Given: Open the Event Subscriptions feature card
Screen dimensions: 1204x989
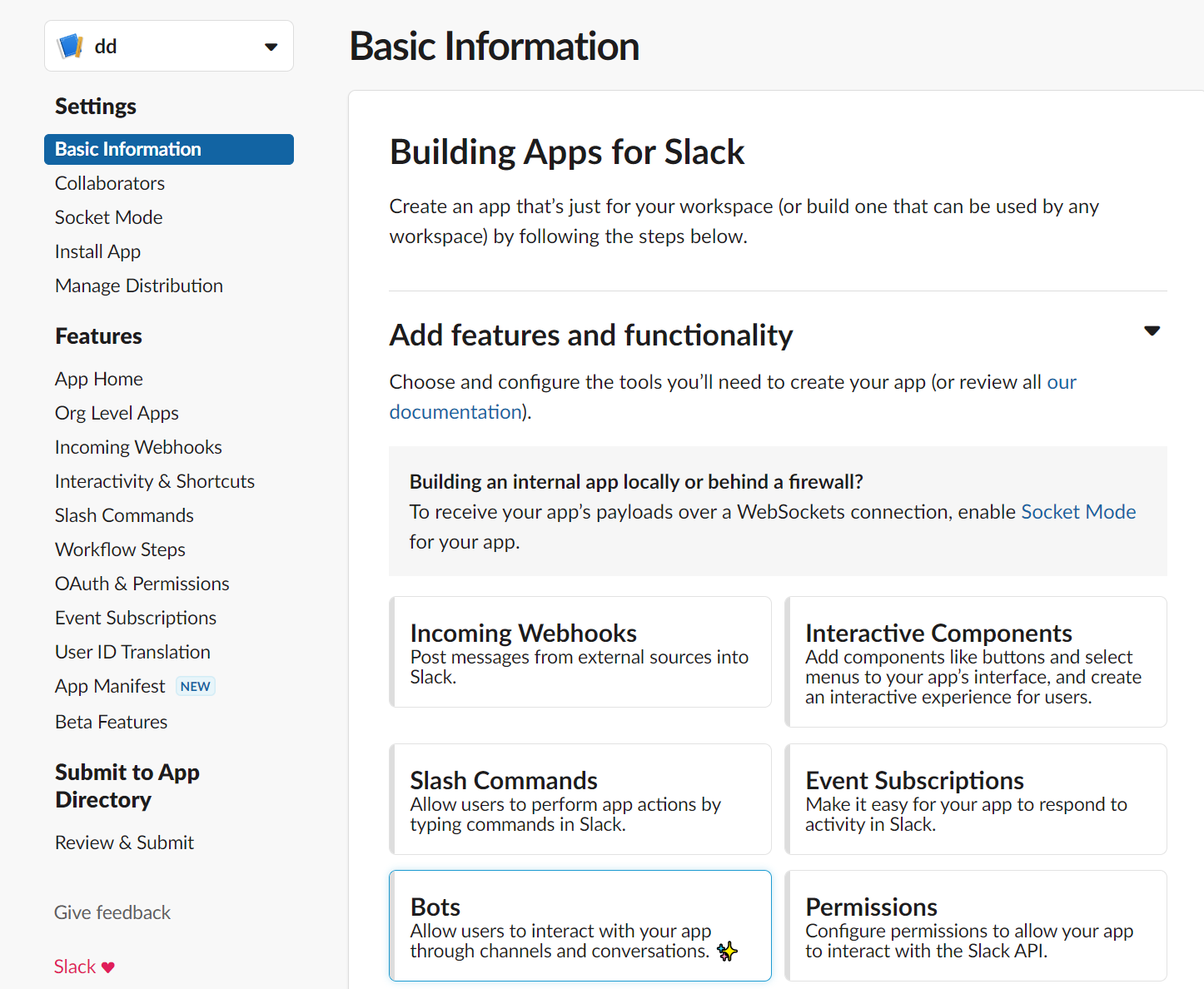Looking at the screenshot, I should click(x=976, y=799).
